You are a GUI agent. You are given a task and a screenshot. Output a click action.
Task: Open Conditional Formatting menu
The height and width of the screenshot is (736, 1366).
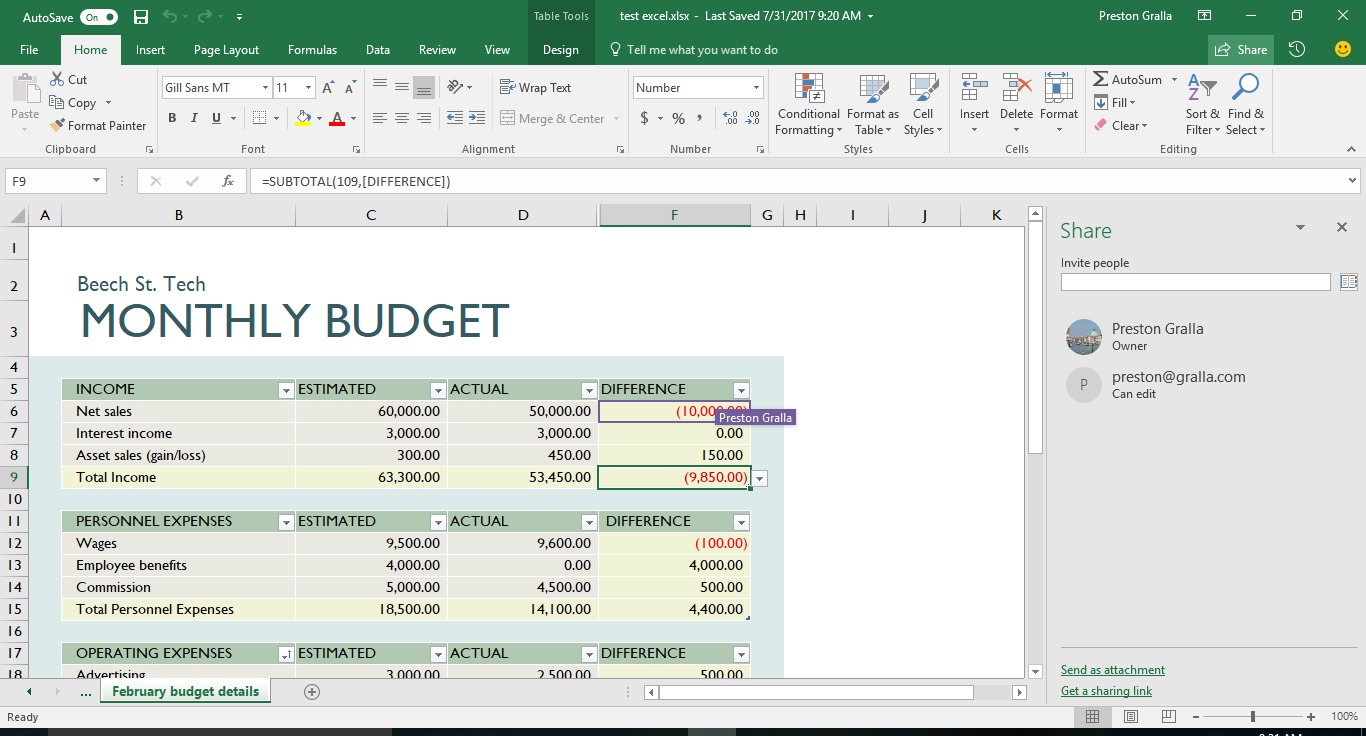(x=809, y=104)
